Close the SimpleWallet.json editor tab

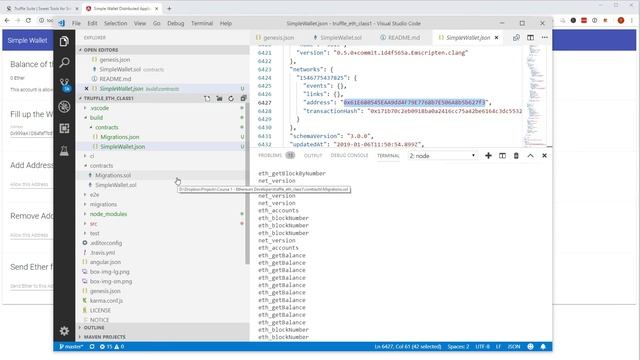[496, 38]
